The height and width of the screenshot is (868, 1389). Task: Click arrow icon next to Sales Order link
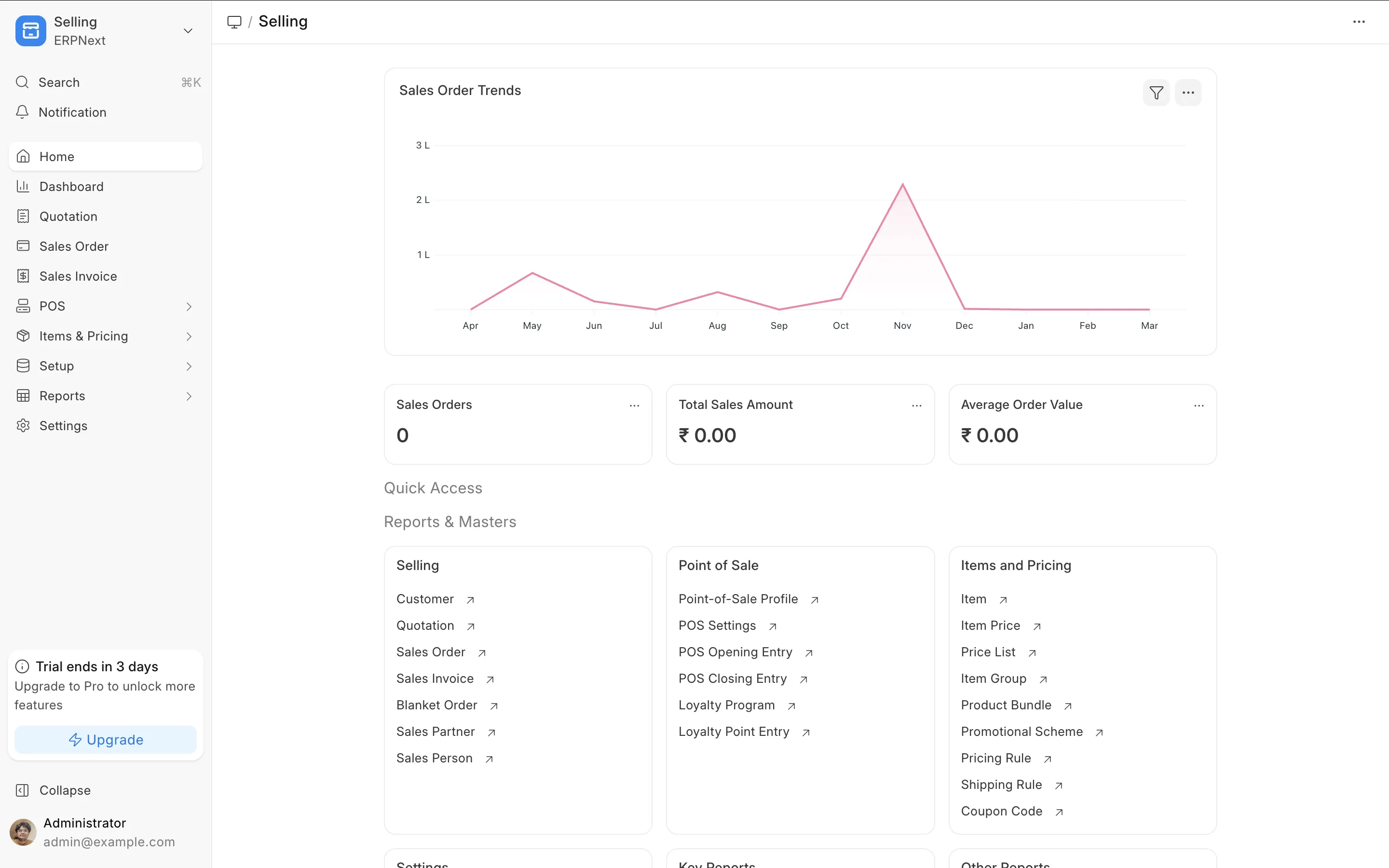482,653
